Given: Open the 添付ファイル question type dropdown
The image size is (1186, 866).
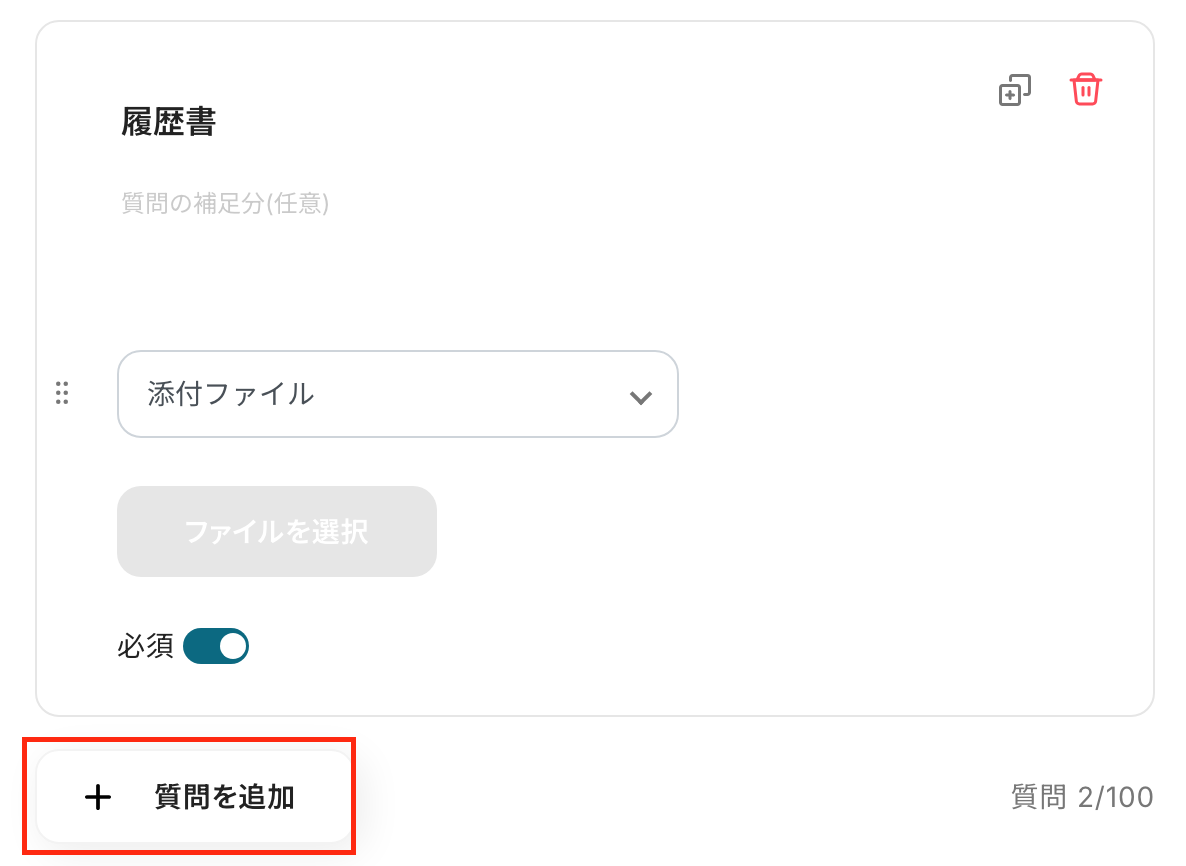Looking at the screenshot, I should click(397, 394).
